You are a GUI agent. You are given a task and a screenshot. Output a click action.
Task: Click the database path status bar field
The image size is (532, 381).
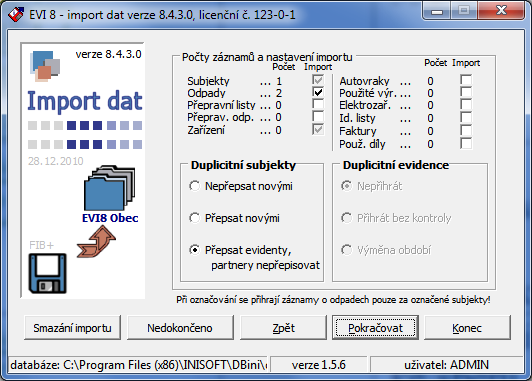[138, 365]
